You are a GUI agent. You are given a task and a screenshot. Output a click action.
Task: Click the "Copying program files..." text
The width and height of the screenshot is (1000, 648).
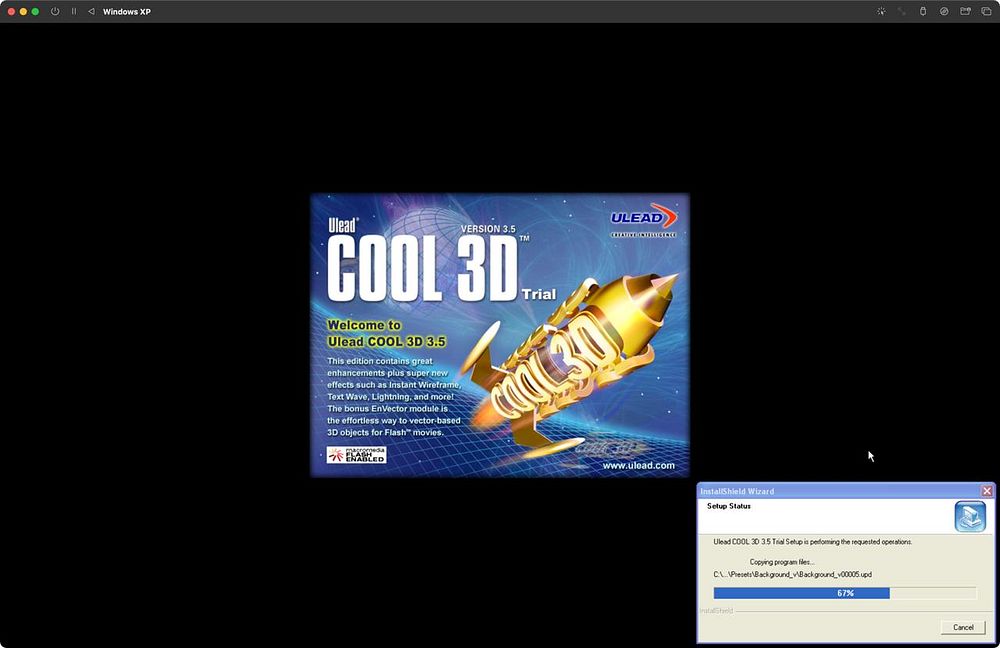[782, 562]
